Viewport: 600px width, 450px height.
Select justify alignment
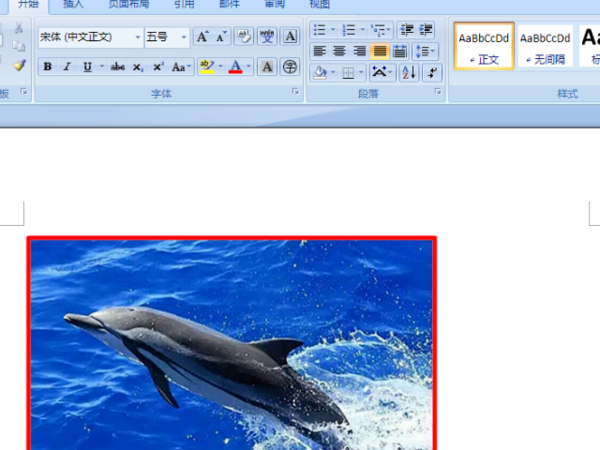click(x=380, y=51)
